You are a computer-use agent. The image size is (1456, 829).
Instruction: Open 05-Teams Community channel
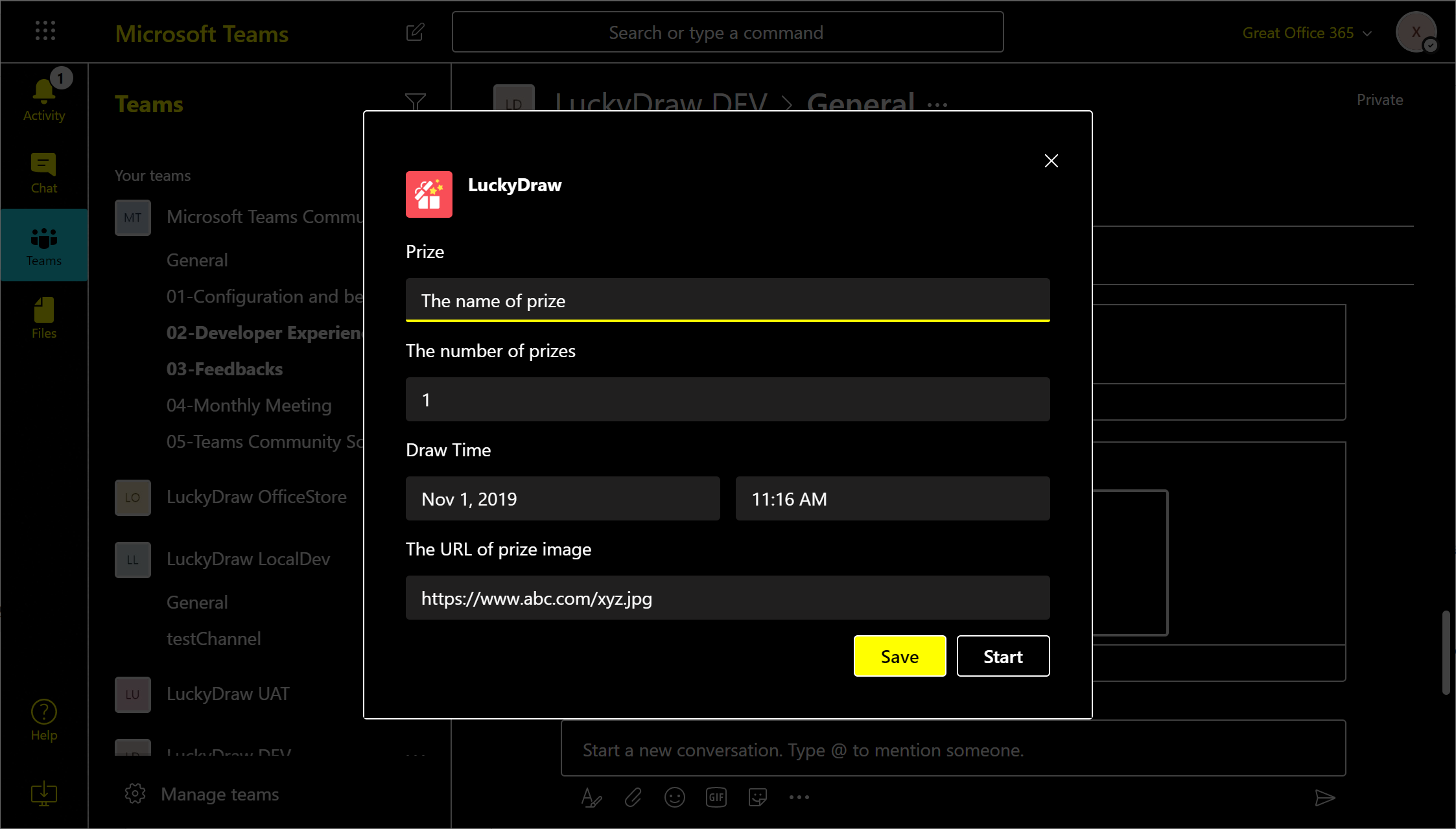pos(265,441)
